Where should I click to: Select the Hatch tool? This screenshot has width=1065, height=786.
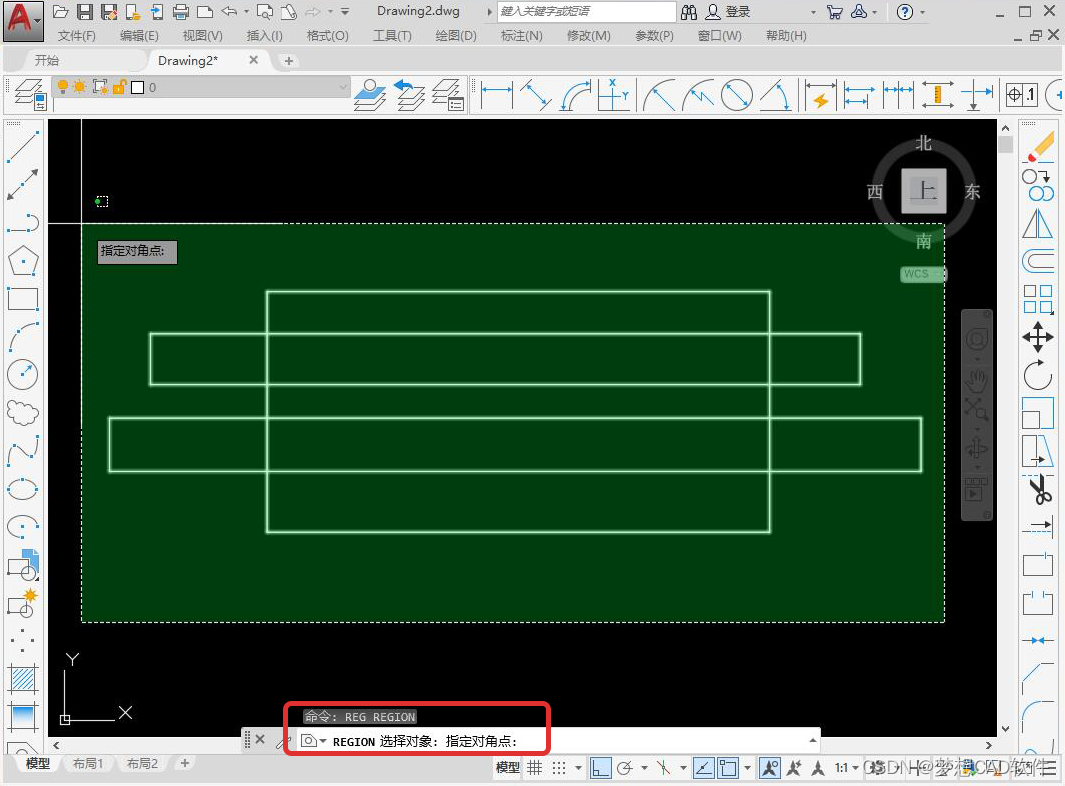[22, 679]
